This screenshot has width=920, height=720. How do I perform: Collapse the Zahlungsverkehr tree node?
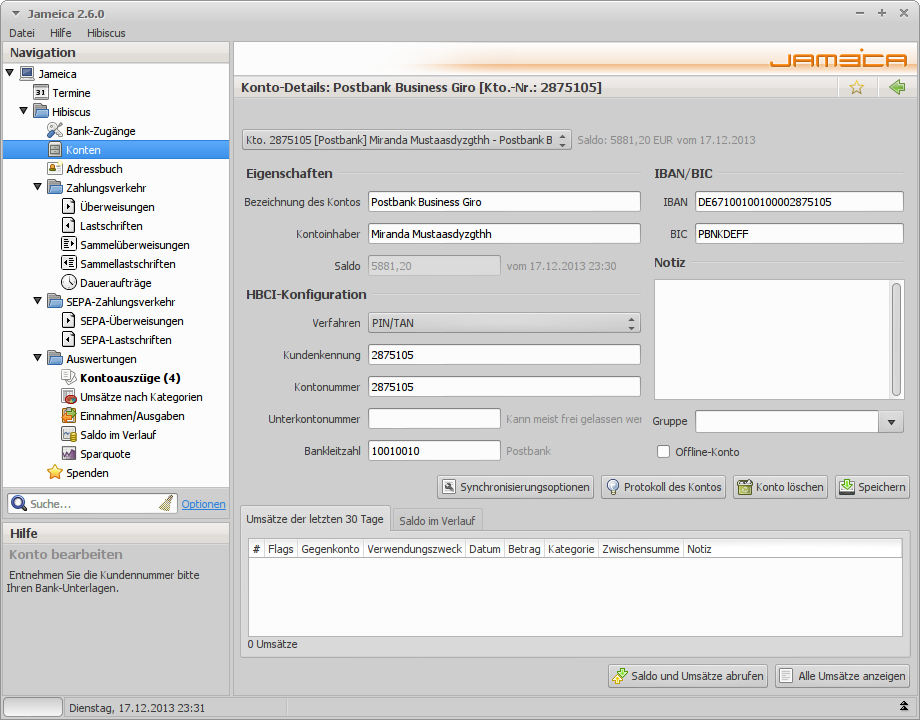[38, 187]
